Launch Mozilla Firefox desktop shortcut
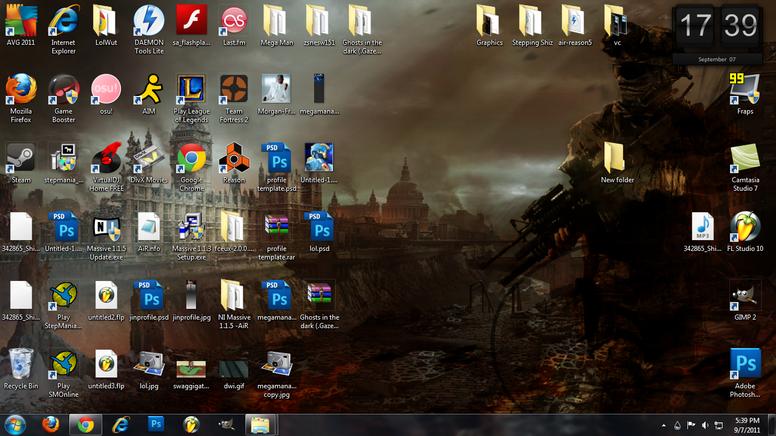776x436 pixels. (21, 97)
